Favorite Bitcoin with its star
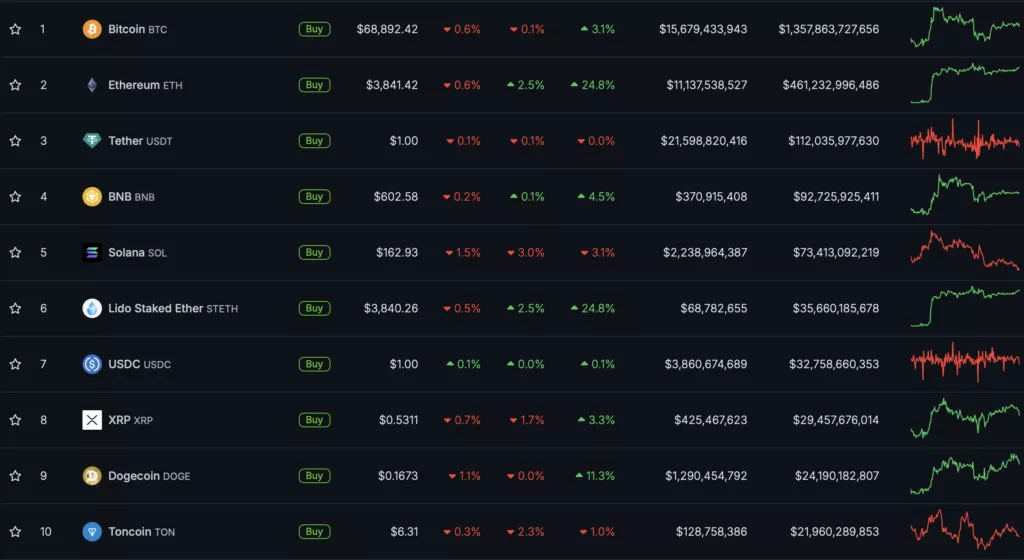The height and width of the screenshot is (560, 1024). pyautogui.click(x=15, y=29)
